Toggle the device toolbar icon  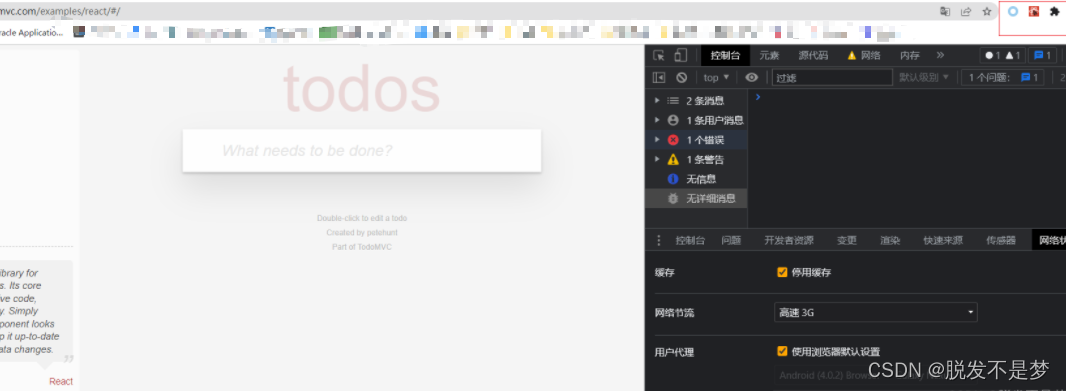(x=681, y=56)
